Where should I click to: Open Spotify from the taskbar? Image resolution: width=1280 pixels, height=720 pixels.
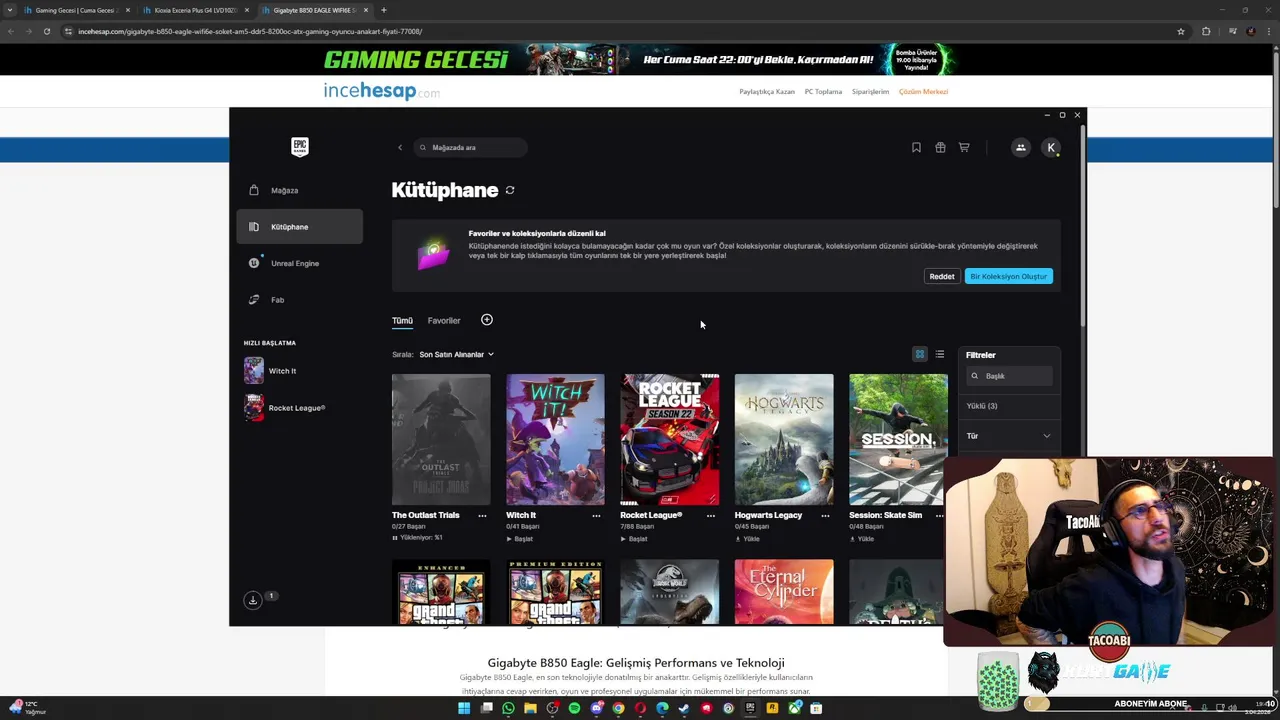click(574, 708)
